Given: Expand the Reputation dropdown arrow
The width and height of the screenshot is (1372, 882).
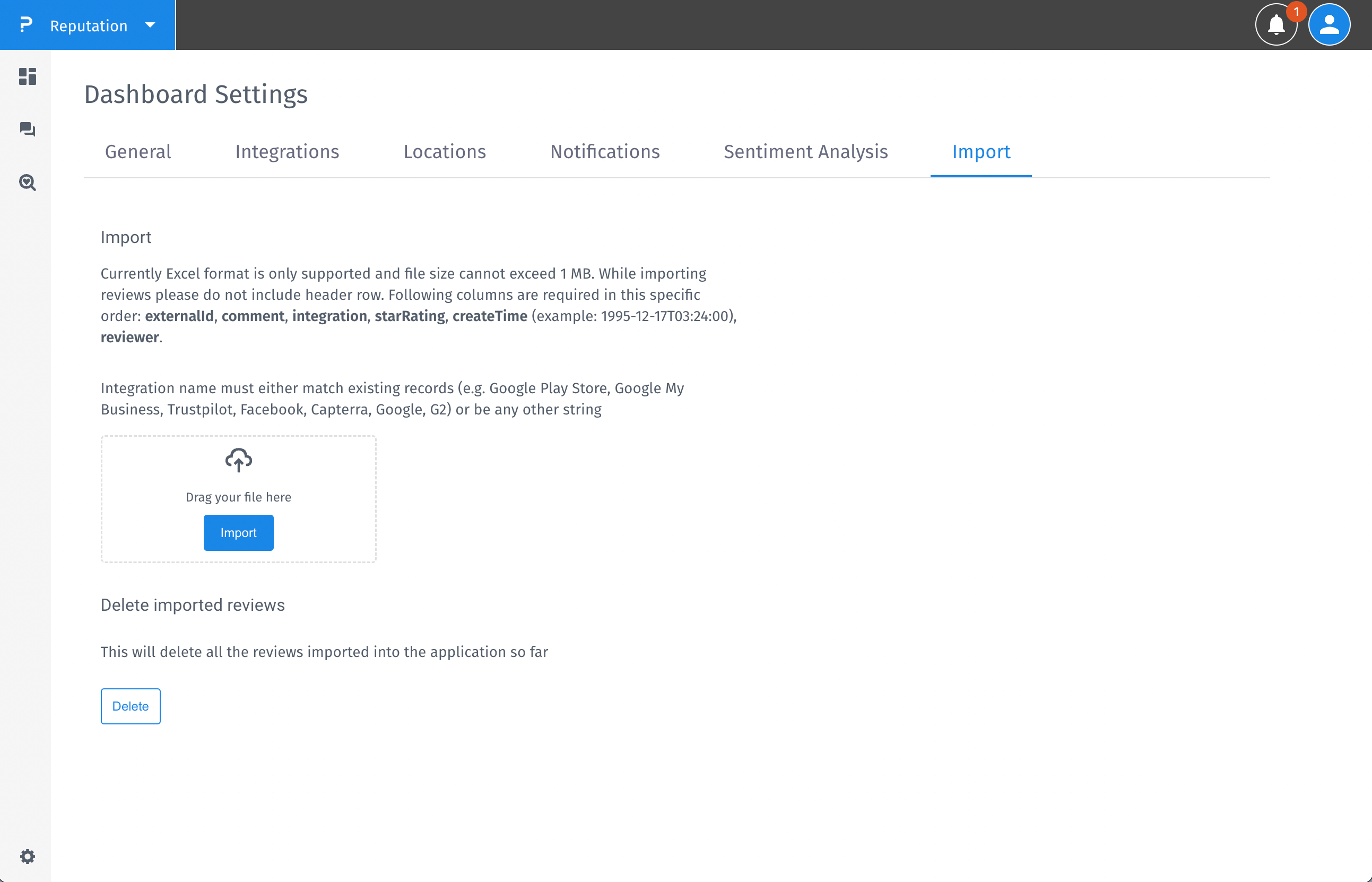Looking at the screenshot, I should click(x=150, y=25).
